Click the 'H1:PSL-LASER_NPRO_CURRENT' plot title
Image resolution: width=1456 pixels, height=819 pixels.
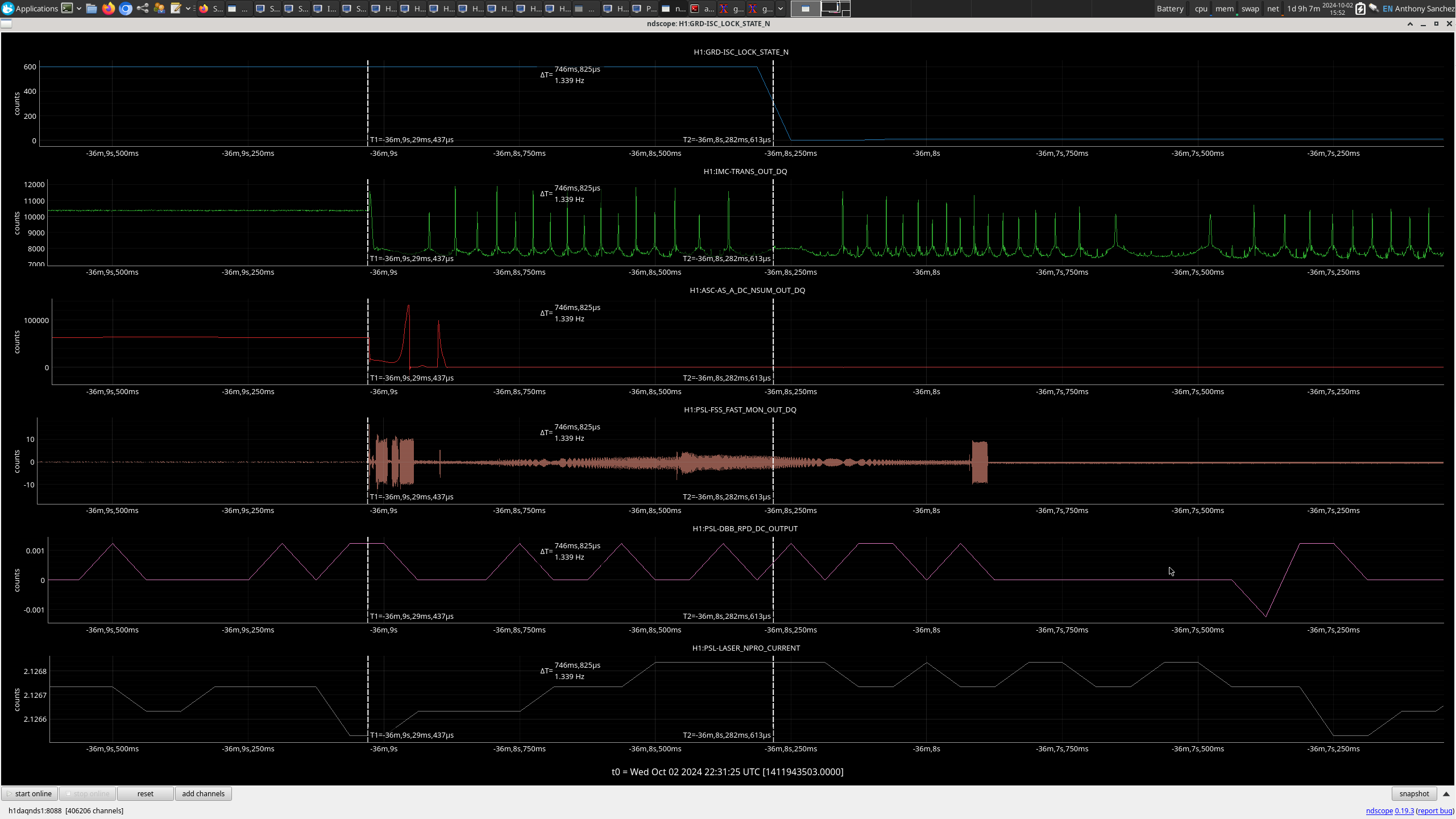[746, 648]
